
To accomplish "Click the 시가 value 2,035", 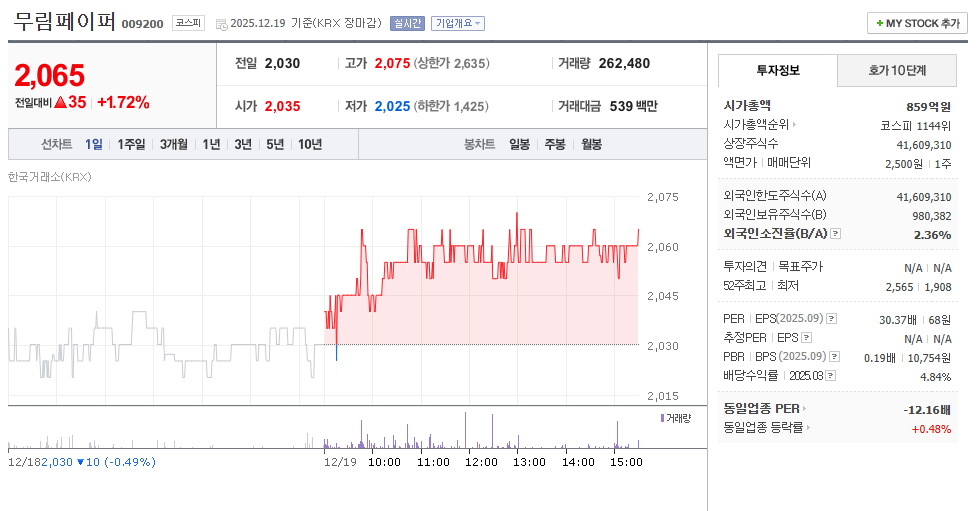I will [283, 107].
